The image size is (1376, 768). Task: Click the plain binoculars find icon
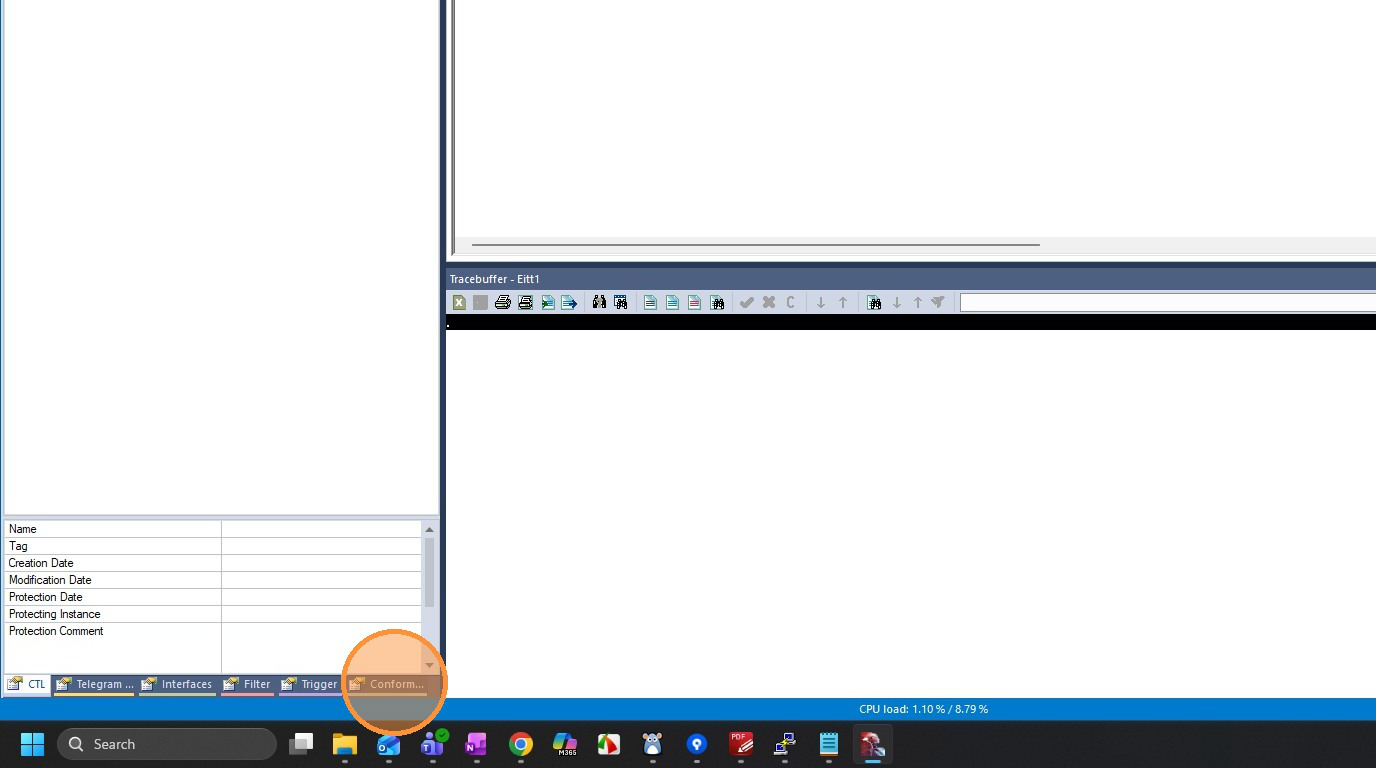(x=599, y=302)
